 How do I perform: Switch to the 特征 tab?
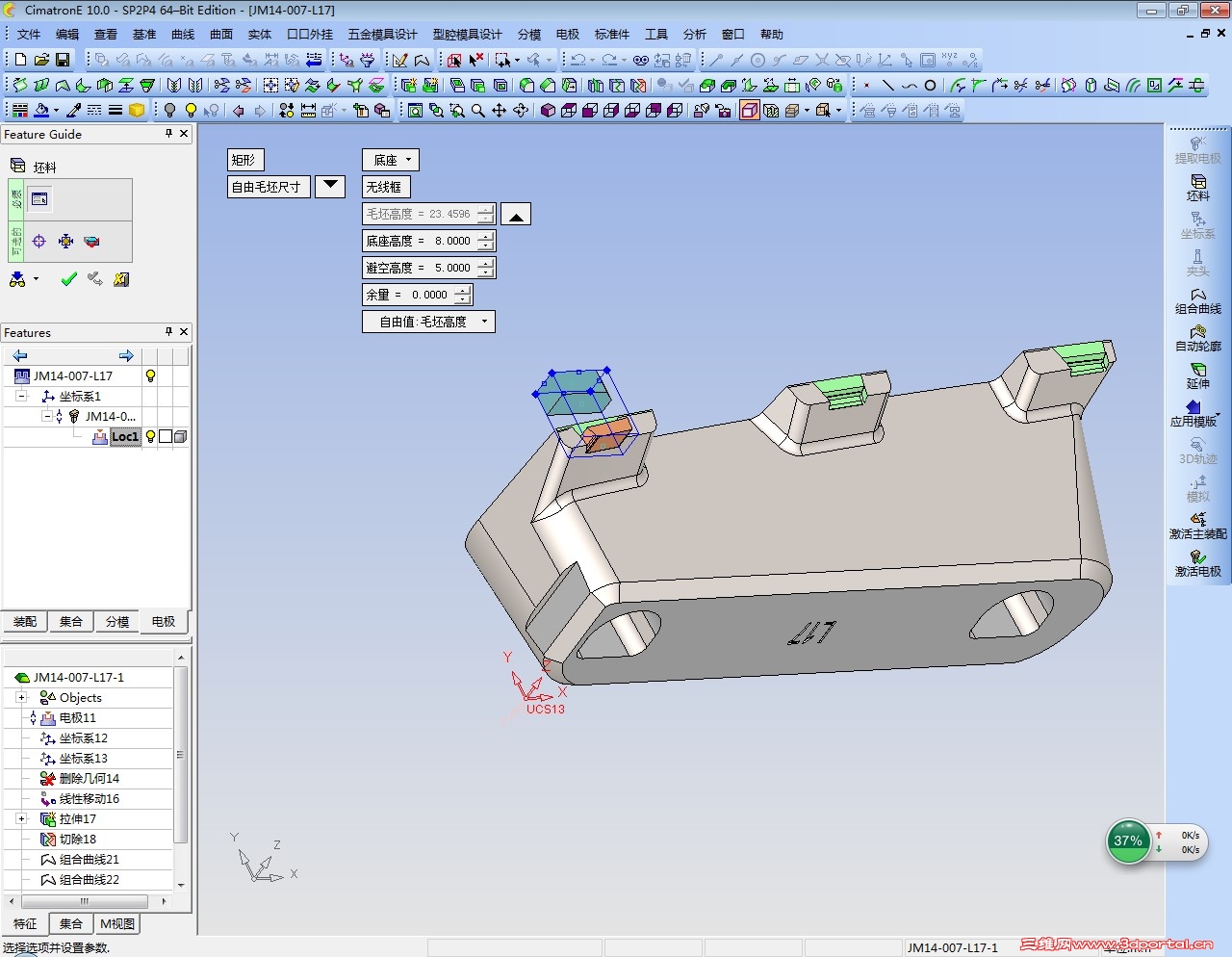click(x=25, y=924)
